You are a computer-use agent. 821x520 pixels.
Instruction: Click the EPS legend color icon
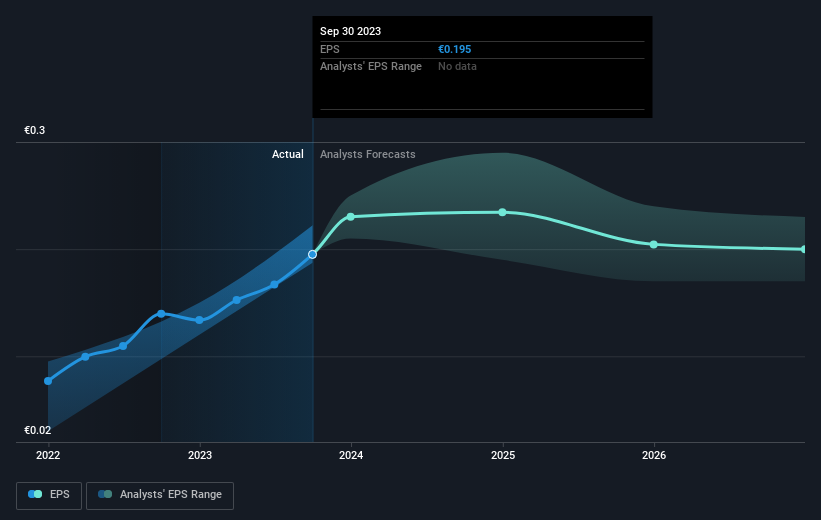(35, 494)
